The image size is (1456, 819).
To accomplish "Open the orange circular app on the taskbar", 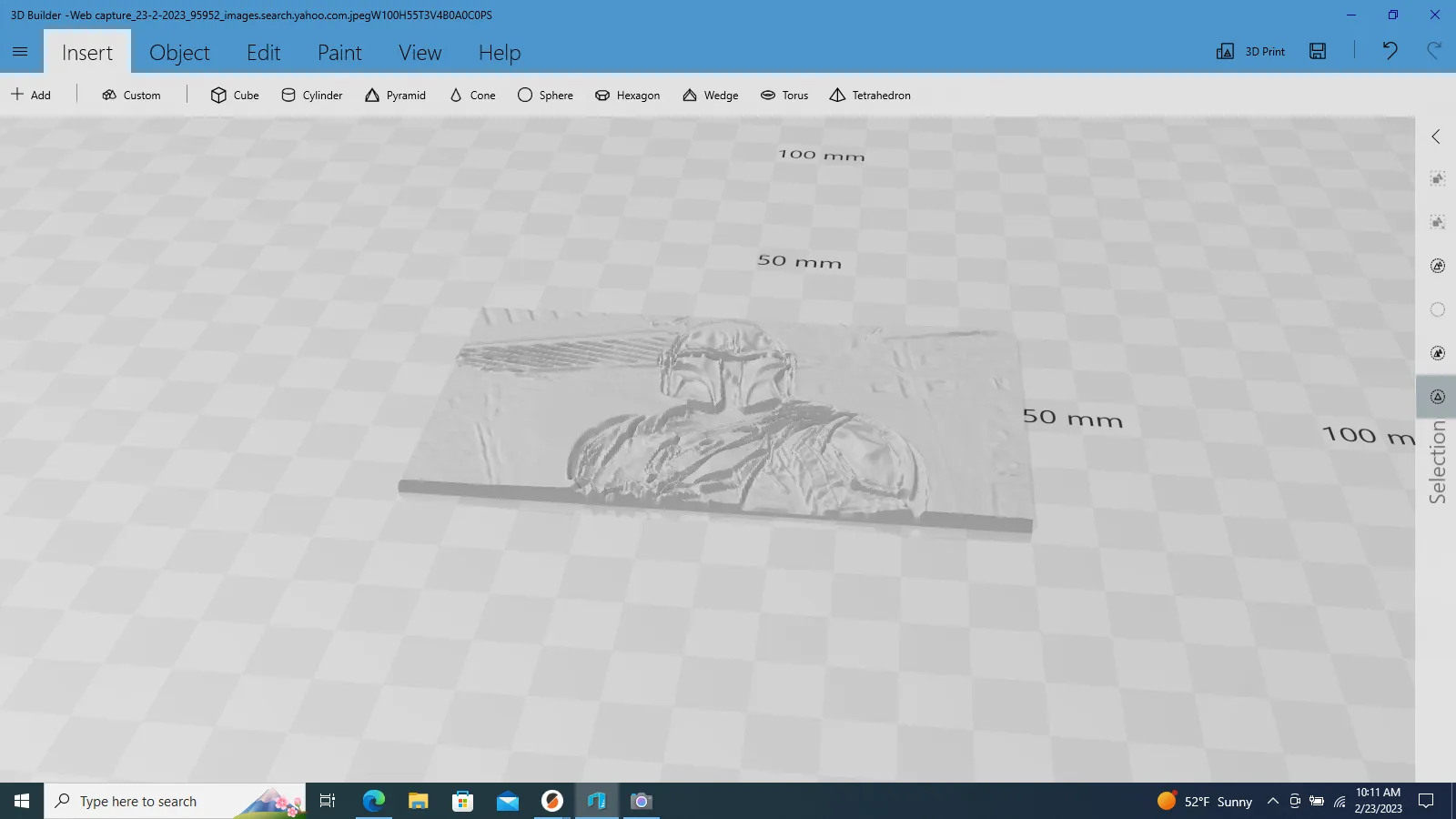I will (551, 801).
